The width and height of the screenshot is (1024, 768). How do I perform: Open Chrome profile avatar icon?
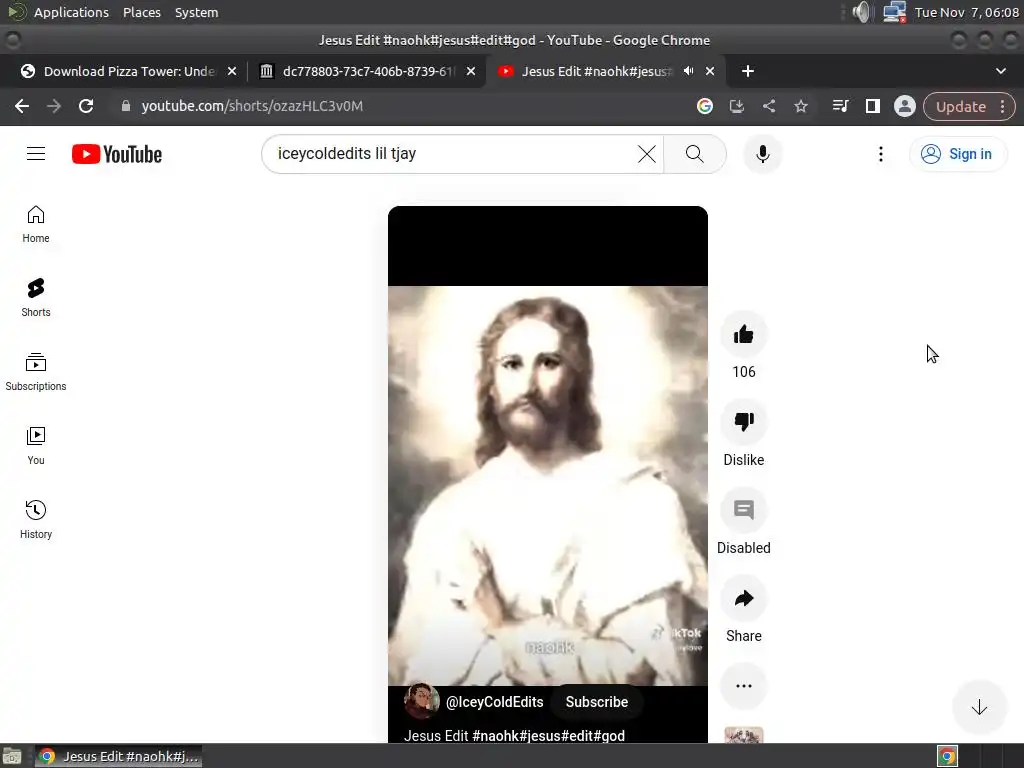coord(904,106)
